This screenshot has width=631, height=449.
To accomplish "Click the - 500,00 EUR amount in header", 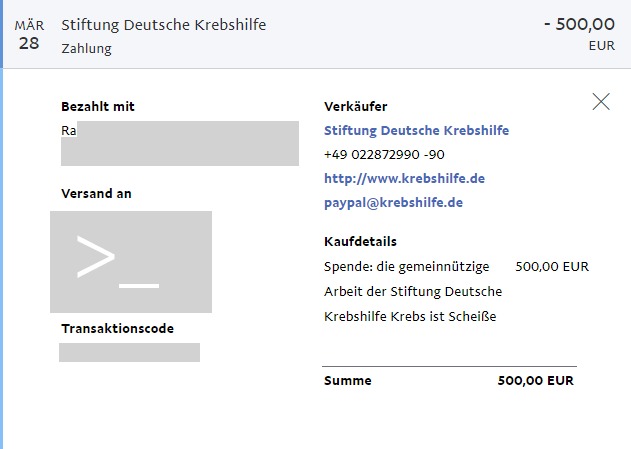I will 579,34.
